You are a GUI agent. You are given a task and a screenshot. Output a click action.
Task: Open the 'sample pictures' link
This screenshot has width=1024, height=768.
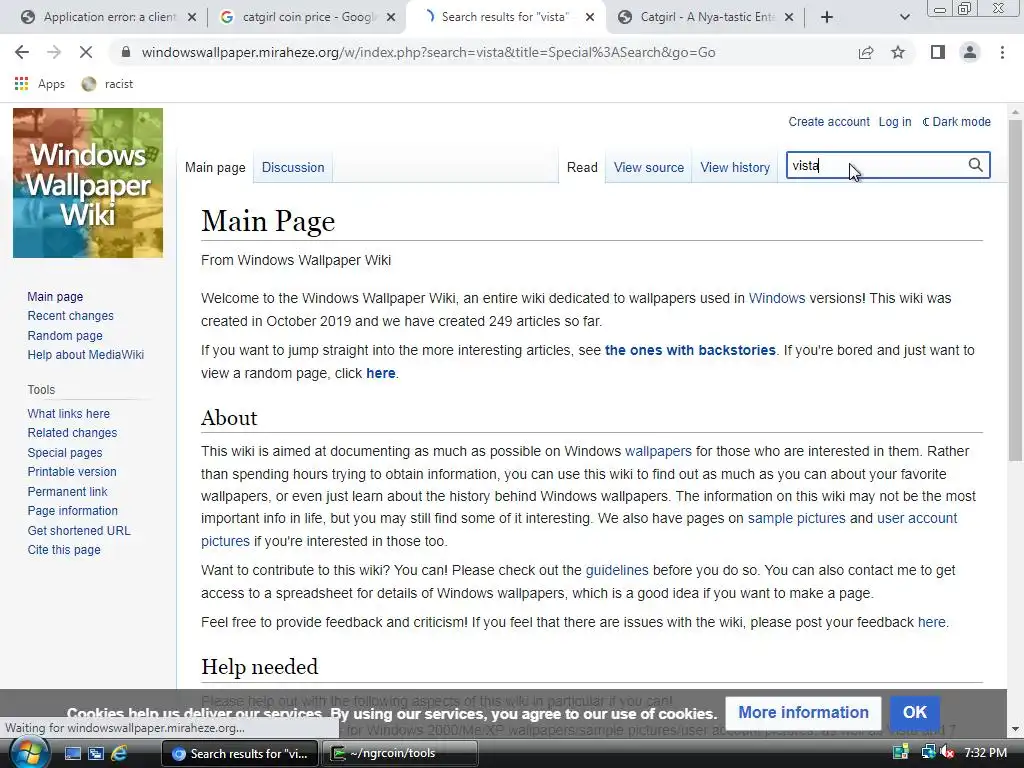click(796, 519)
